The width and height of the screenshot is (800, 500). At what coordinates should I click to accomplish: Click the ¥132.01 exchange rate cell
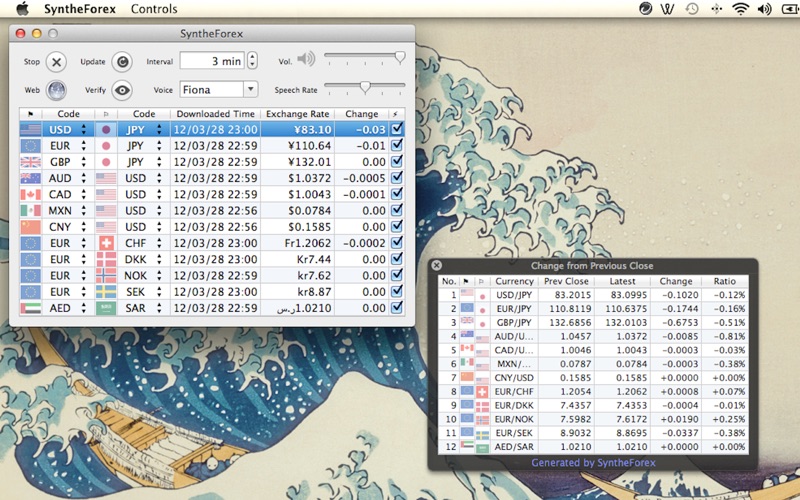click(297, 162)
